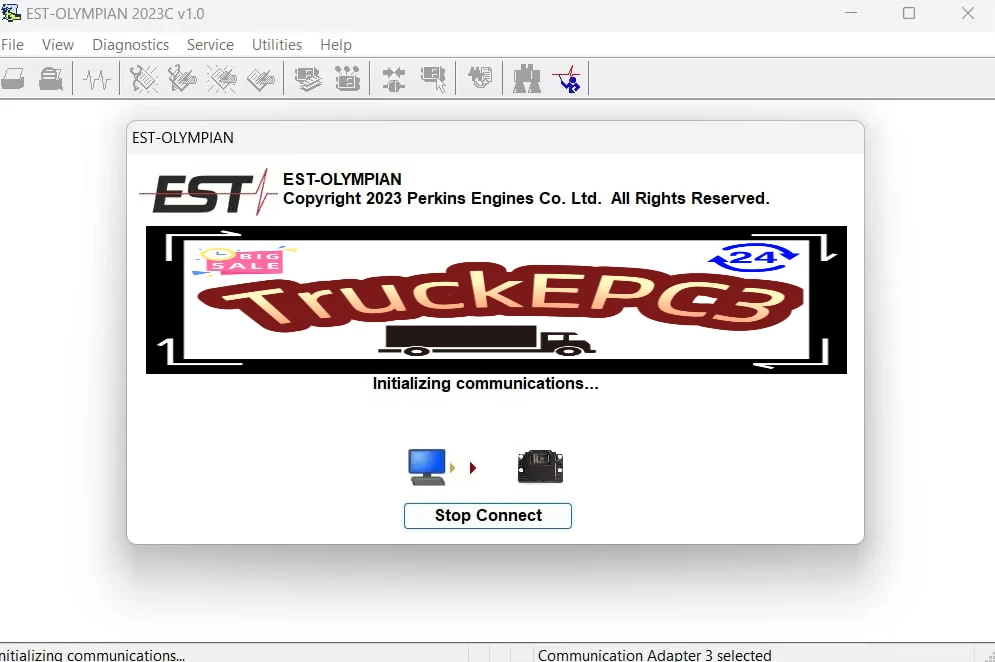Screen dimensions: 995x662
Task: Open the ECM Summary stacked pages icon
Action: (x=308, y=79)
